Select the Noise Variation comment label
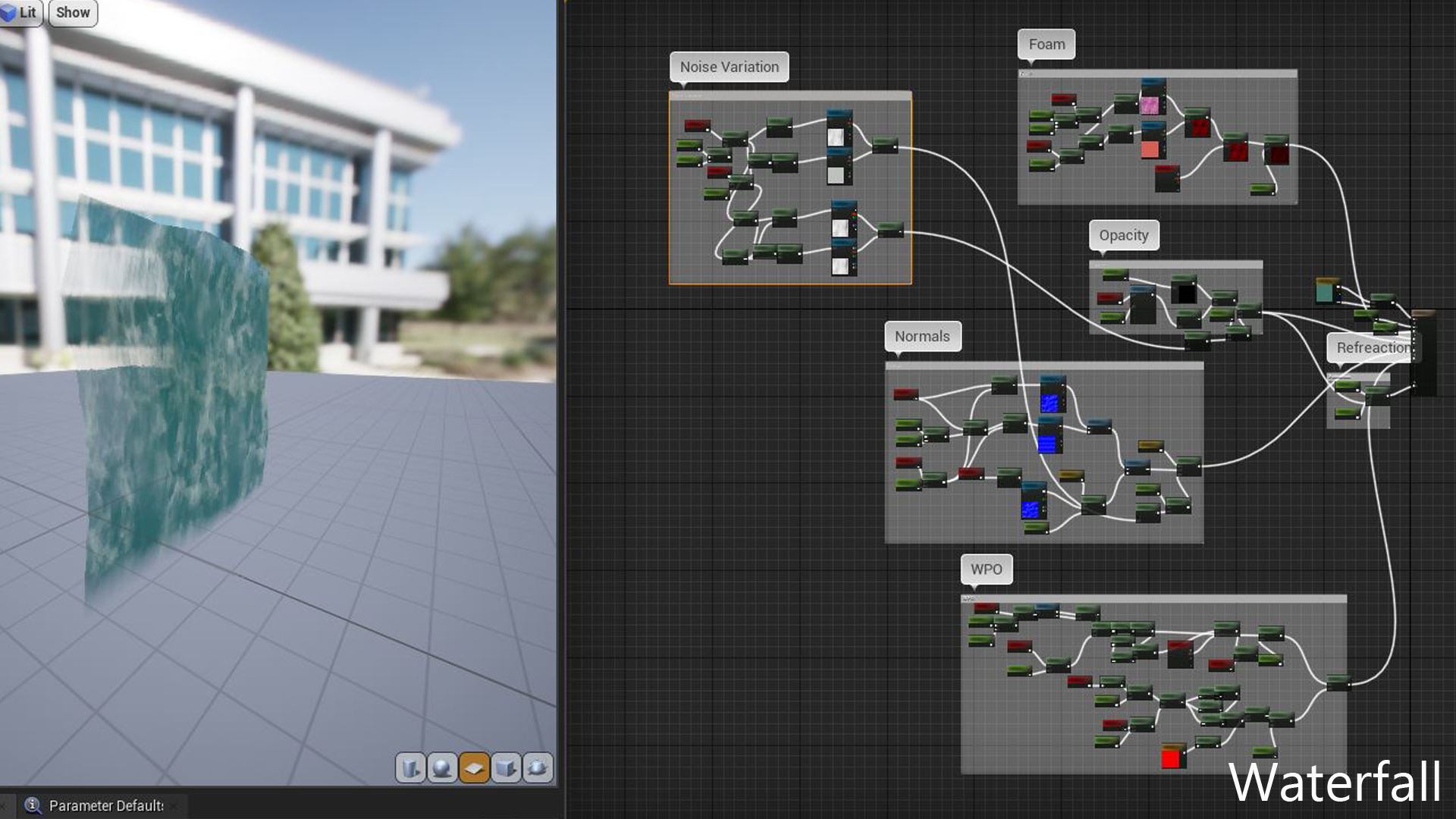This screenshot has width=1456, height=819. 729,67
